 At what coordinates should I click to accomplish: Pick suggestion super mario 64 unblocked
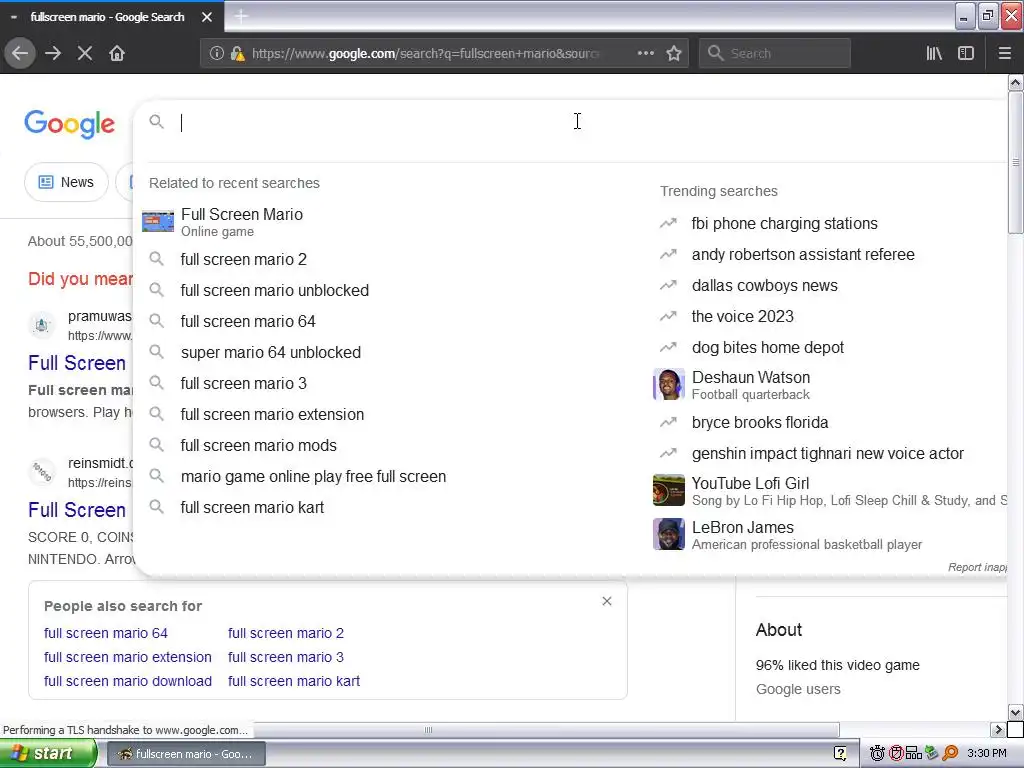tap(270, 352)
